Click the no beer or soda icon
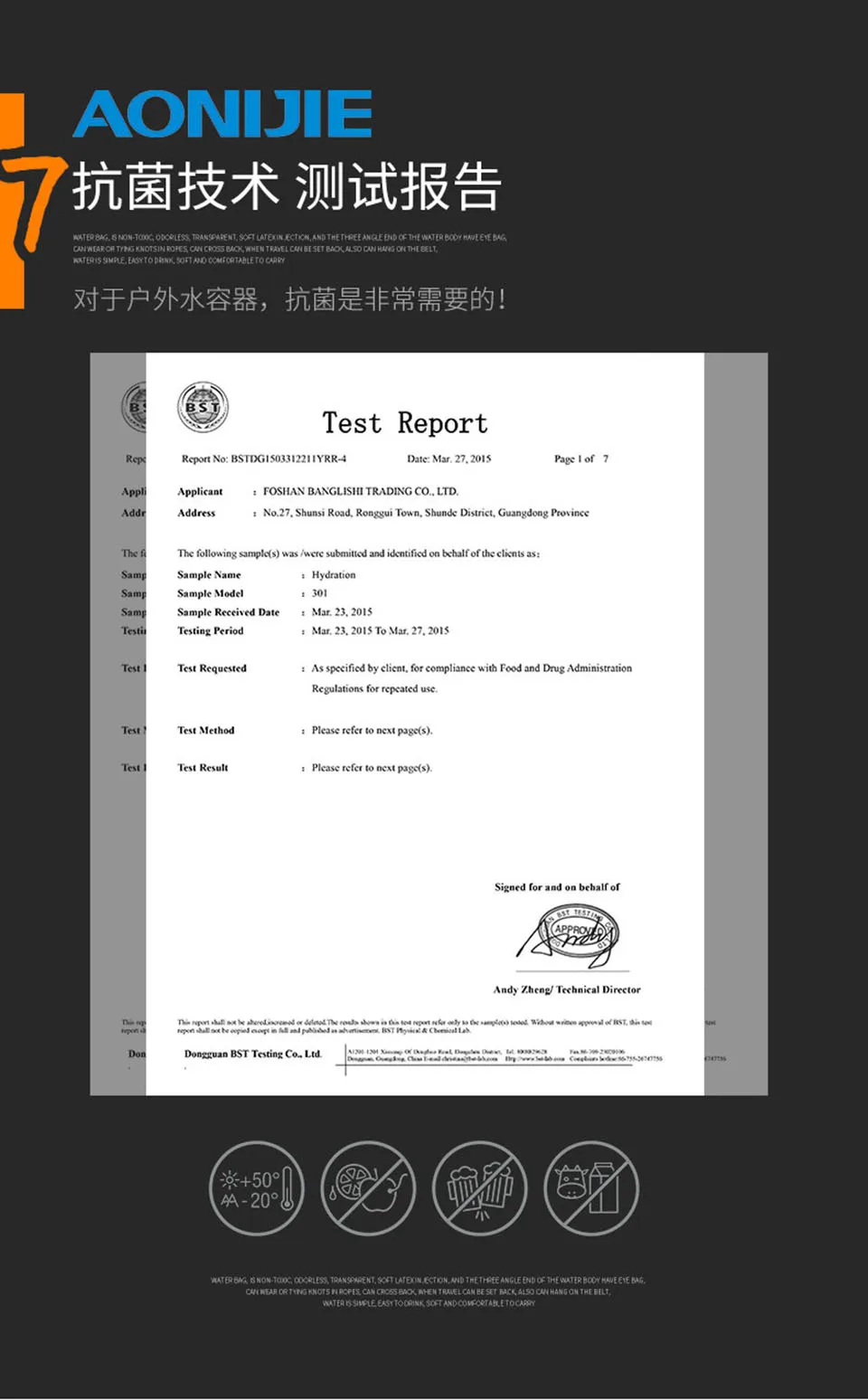Screen dimensions: 868x1400 (x=479, y=1187)
